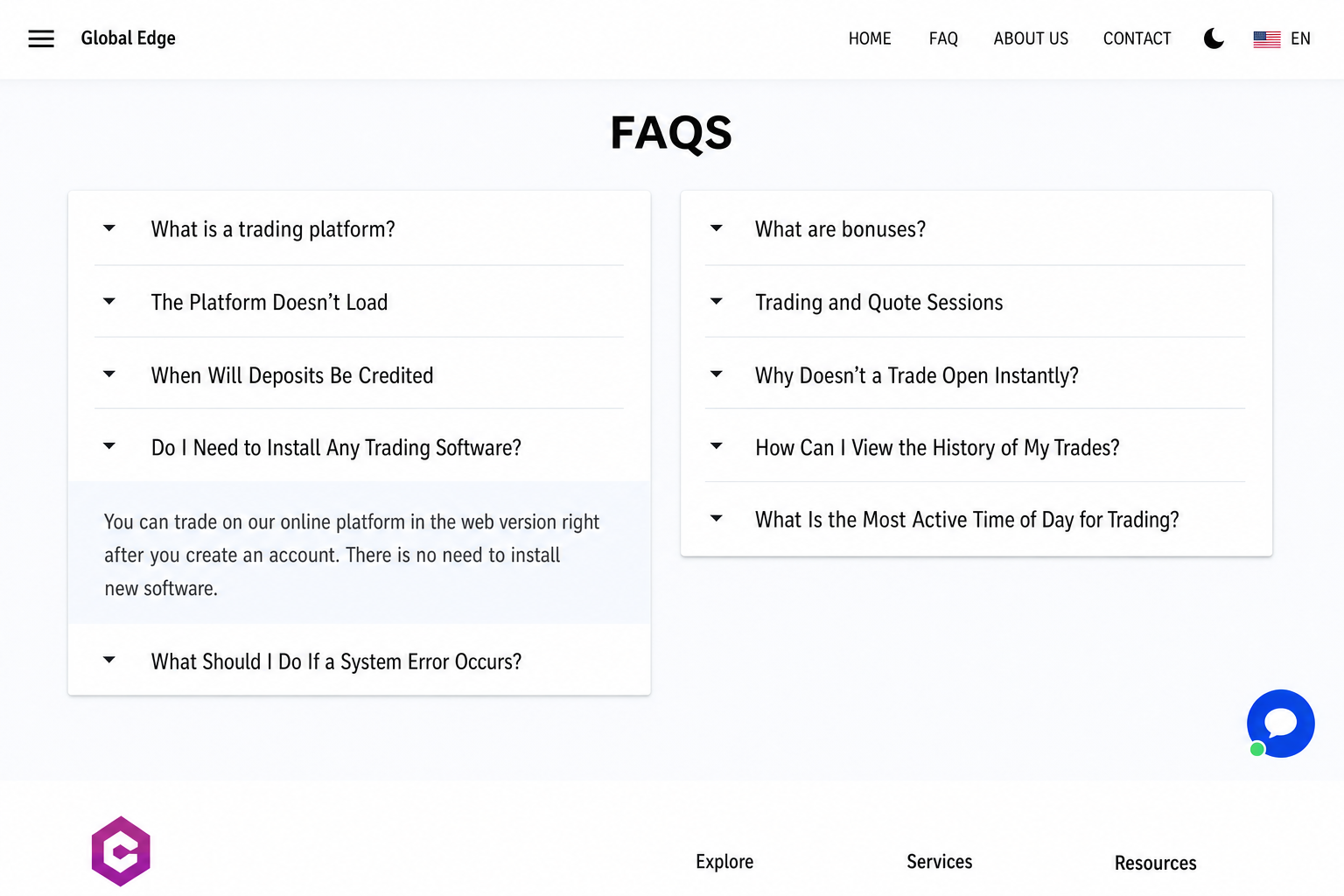Screen dimensions: 1344x896
Task: Open the CONTACT page
Action: point(1137,38)
